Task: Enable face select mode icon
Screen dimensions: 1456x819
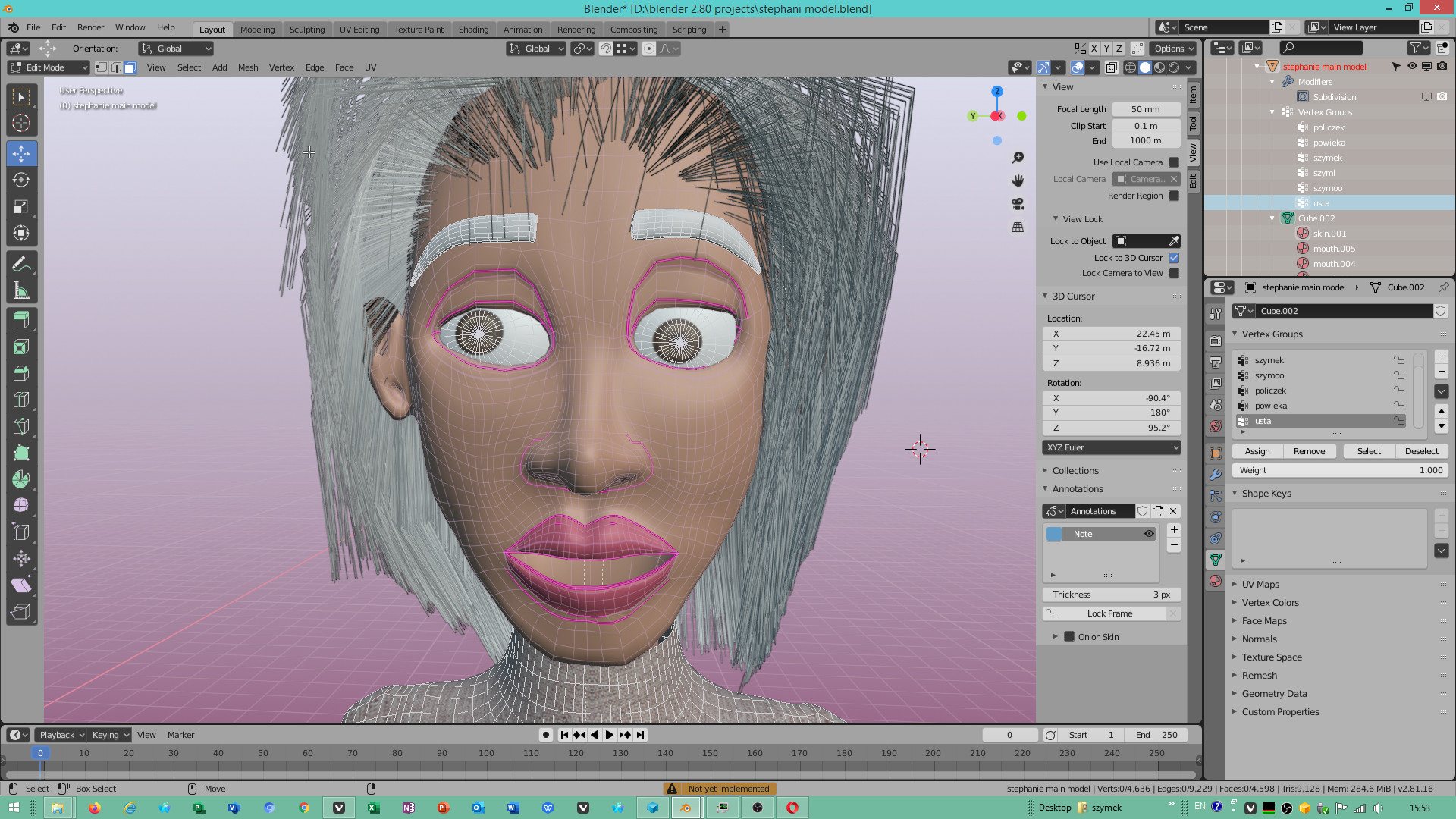Action: (130, 67)
